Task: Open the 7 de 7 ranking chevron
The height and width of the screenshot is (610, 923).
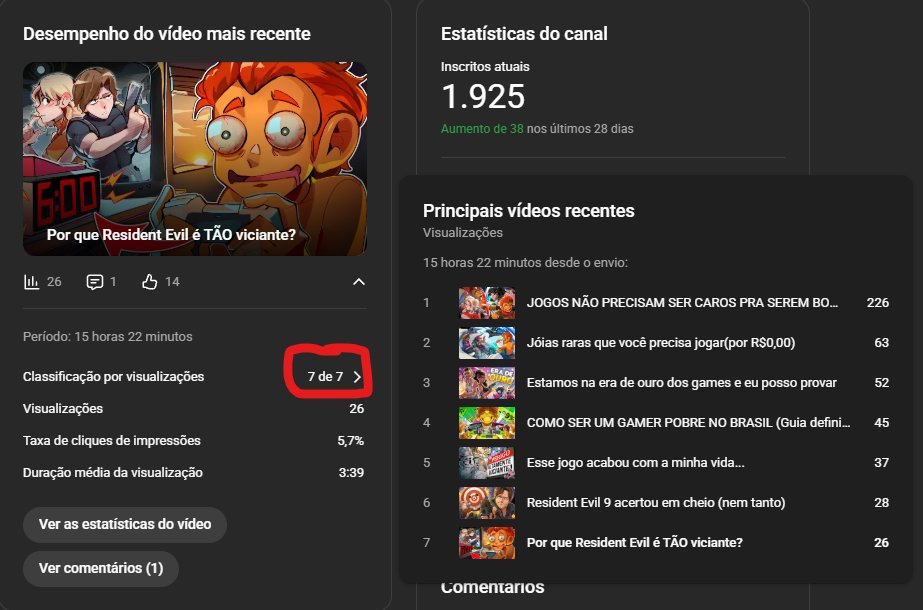Action: 357,377
